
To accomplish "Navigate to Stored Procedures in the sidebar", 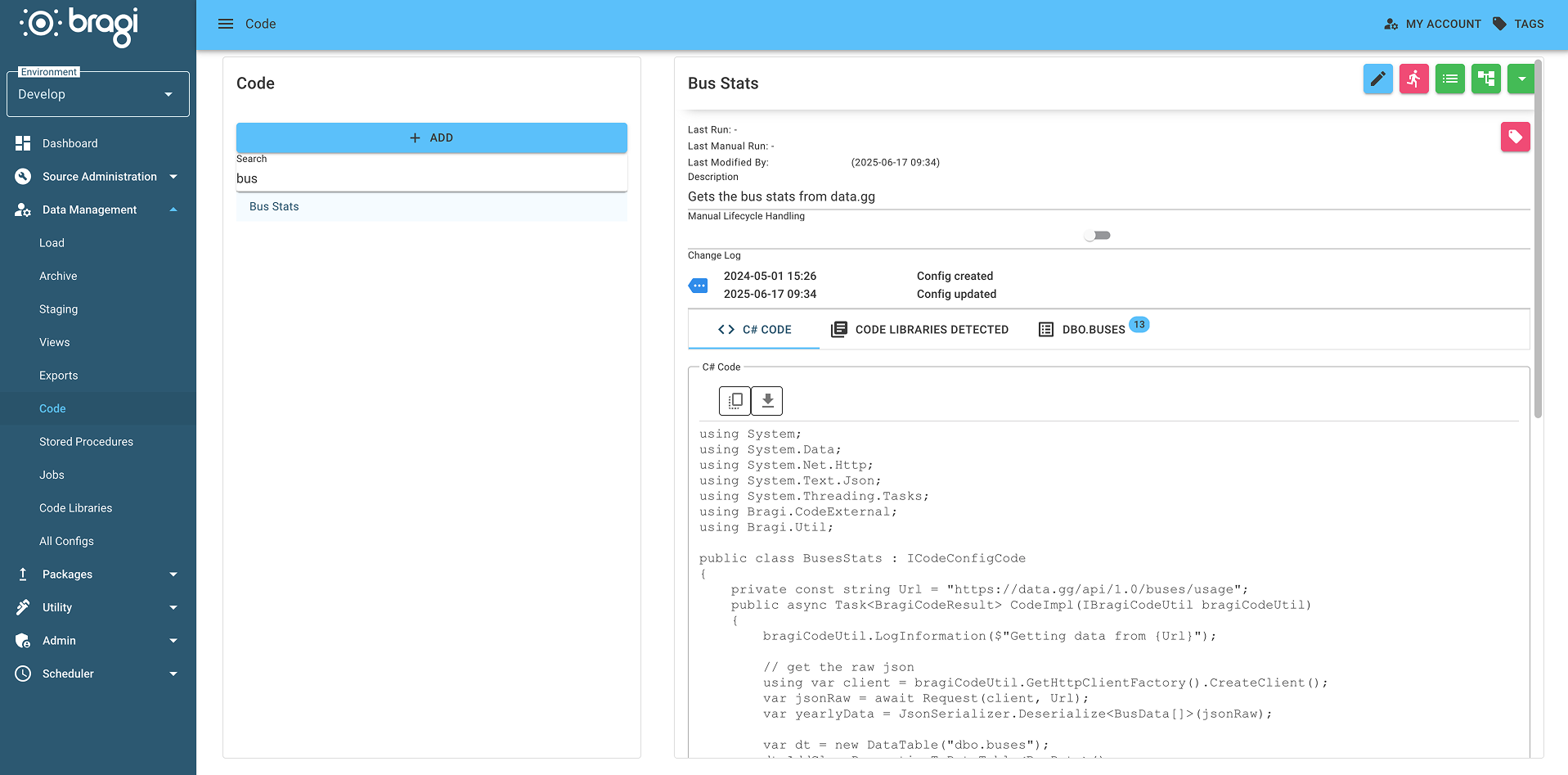I will (86, 441).
